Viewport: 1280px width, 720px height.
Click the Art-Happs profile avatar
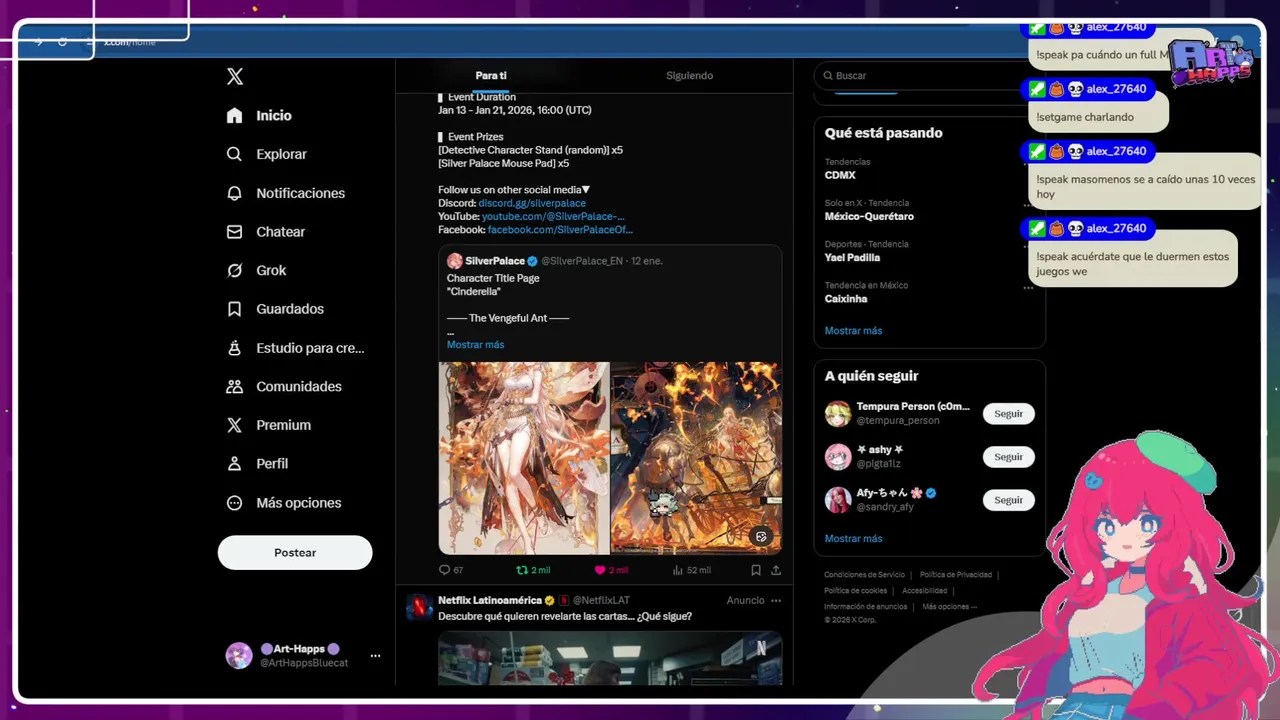[239, 656]
